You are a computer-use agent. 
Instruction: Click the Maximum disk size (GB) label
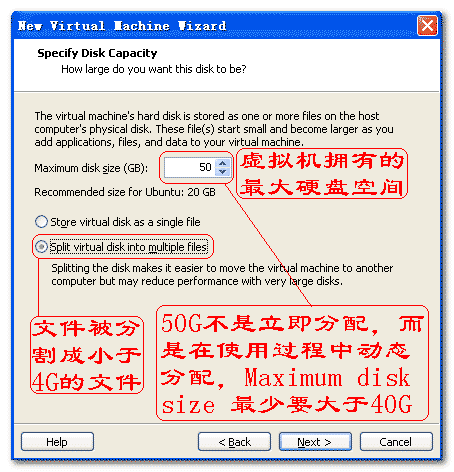(91, 168)
